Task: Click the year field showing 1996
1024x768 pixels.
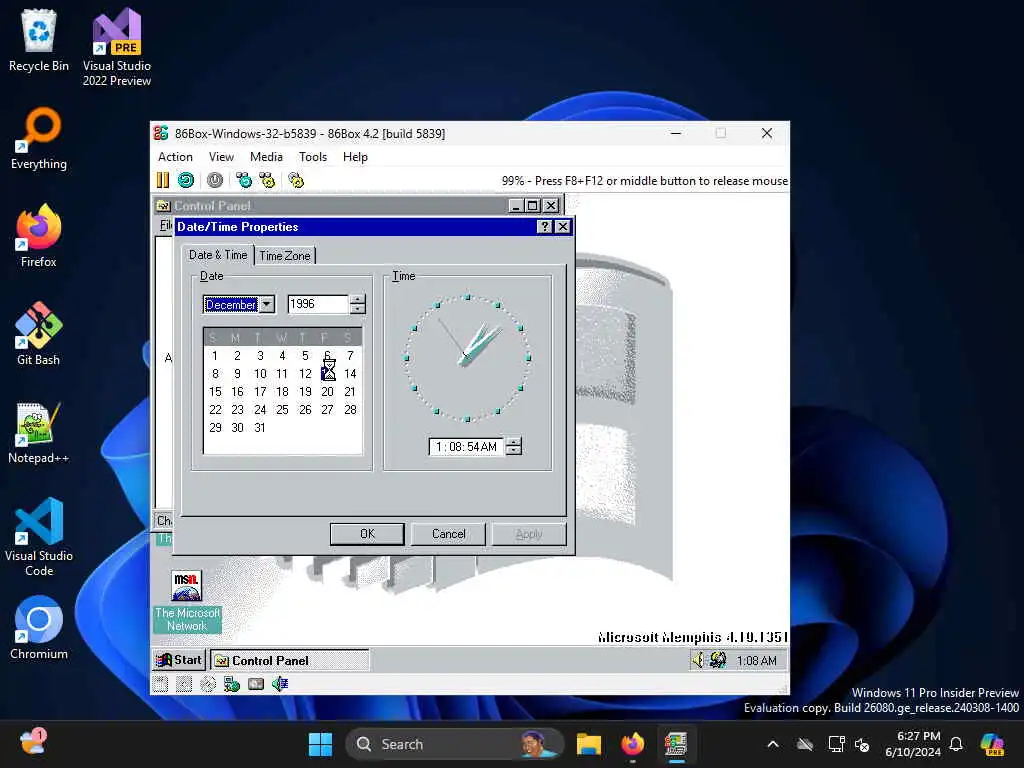Action: click(318, 304)
